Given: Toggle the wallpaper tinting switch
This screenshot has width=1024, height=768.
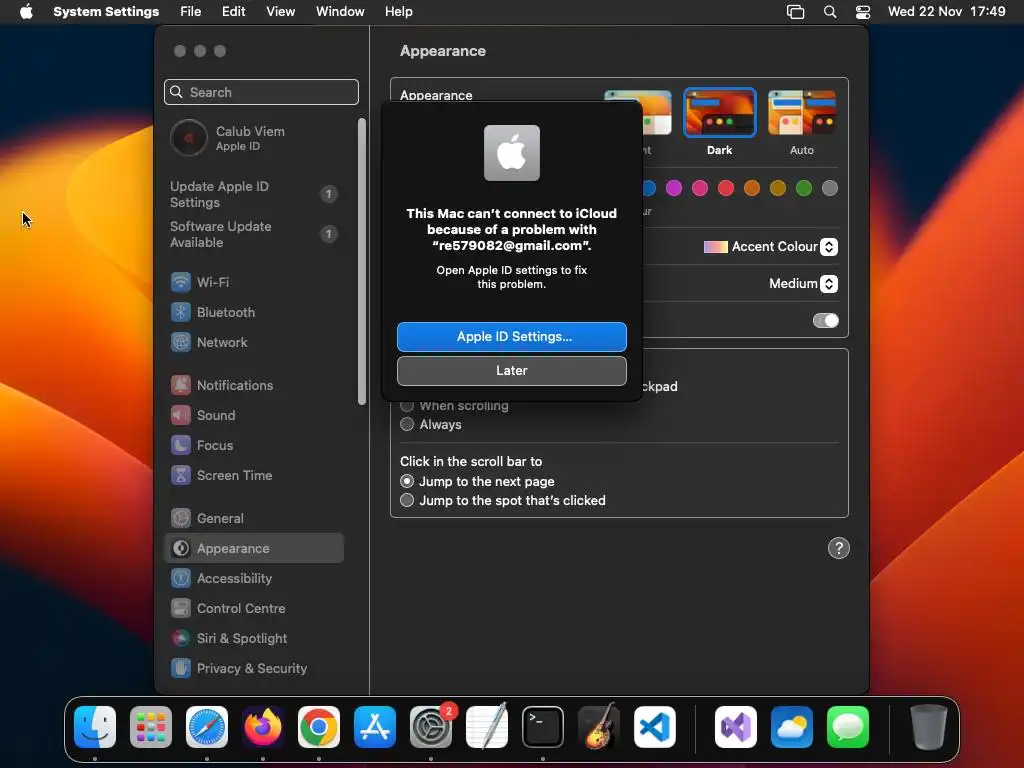Looking at the screenshot, I should [825, 321].
